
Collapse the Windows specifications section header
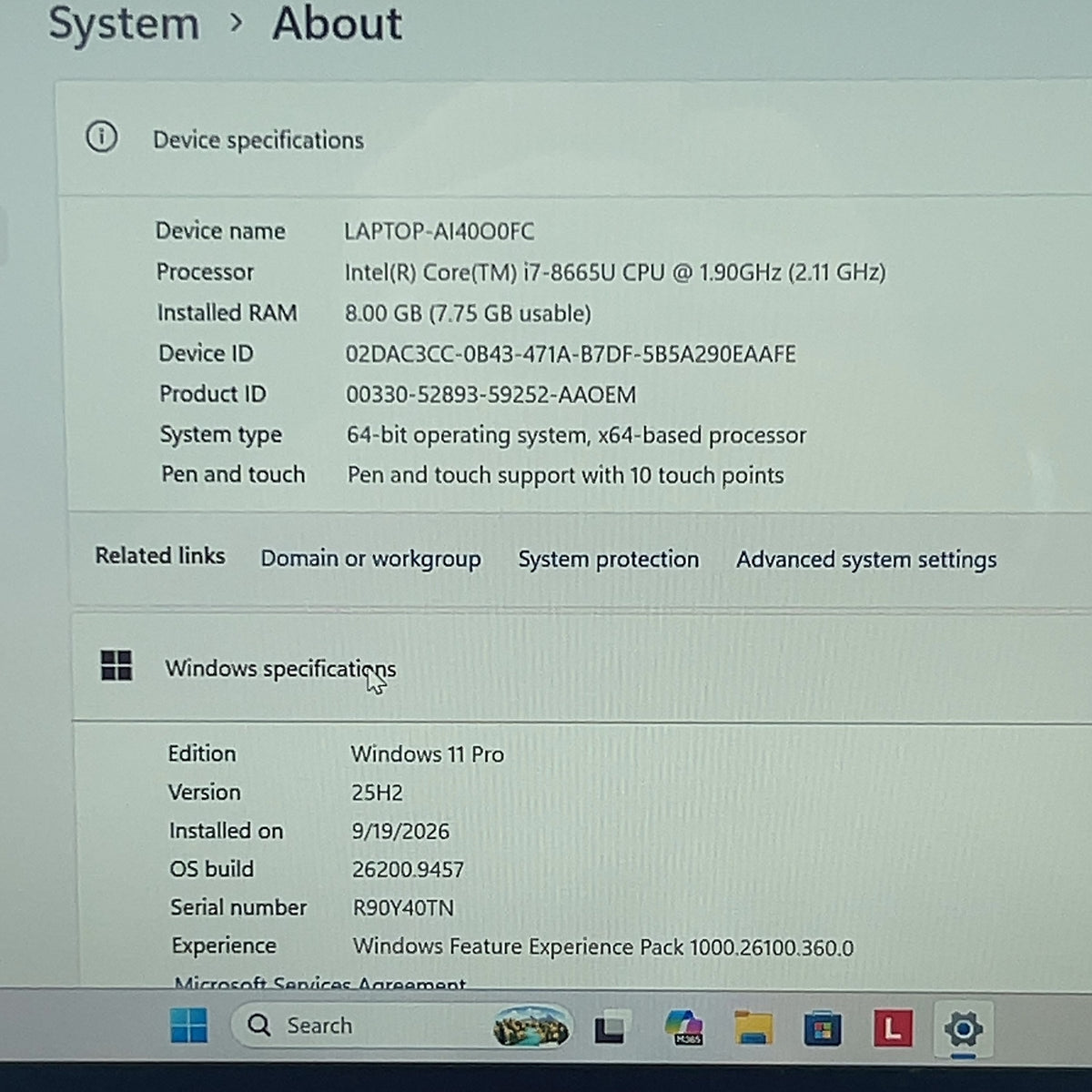pyautogui.click(x=581, y=669)
